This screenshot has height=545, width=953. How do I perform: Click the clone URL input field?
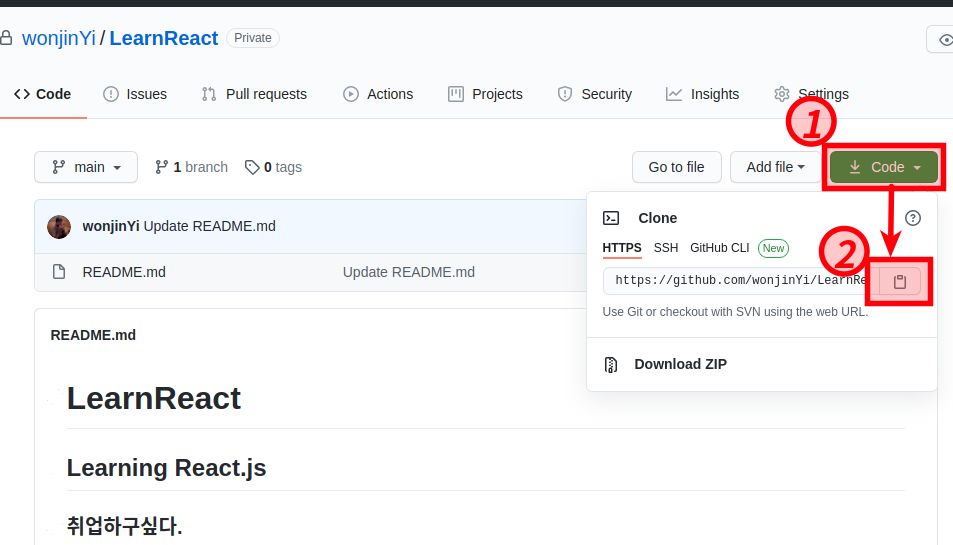741,281
